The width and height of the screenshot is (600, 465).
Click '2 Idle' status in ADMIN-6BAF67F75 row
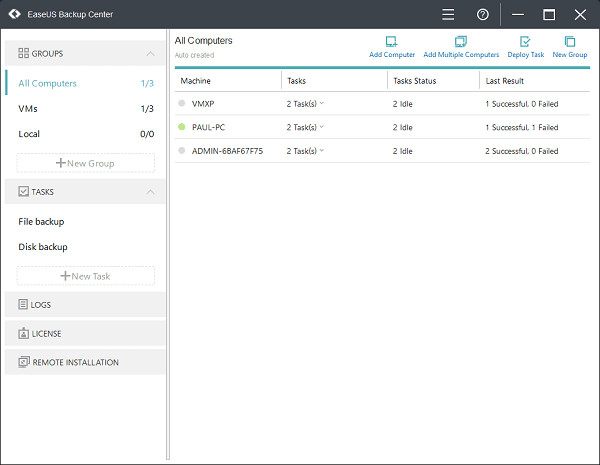point(403,151)
